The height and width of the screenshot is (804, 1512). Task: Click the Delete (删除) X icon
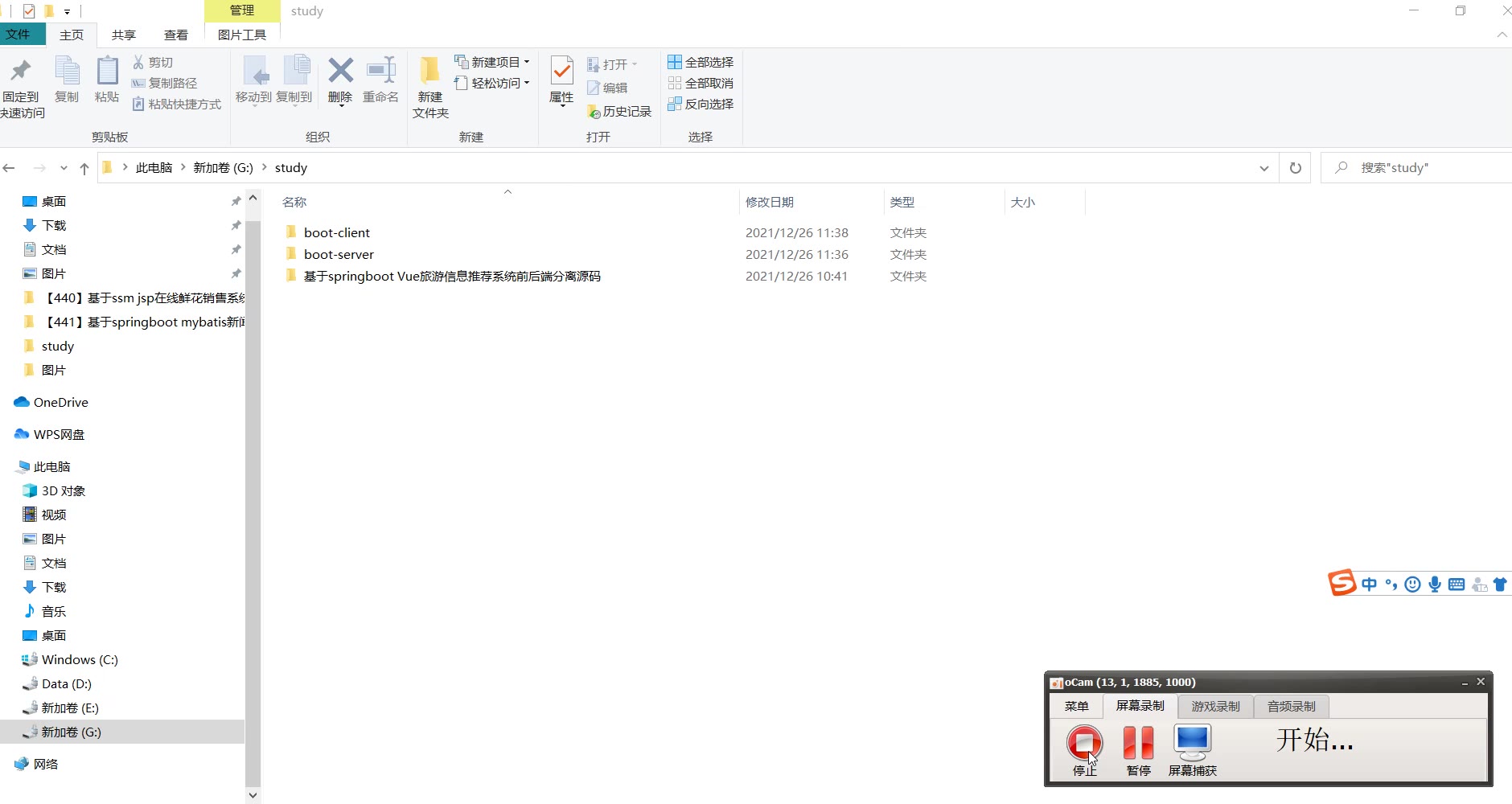(340, 70)
